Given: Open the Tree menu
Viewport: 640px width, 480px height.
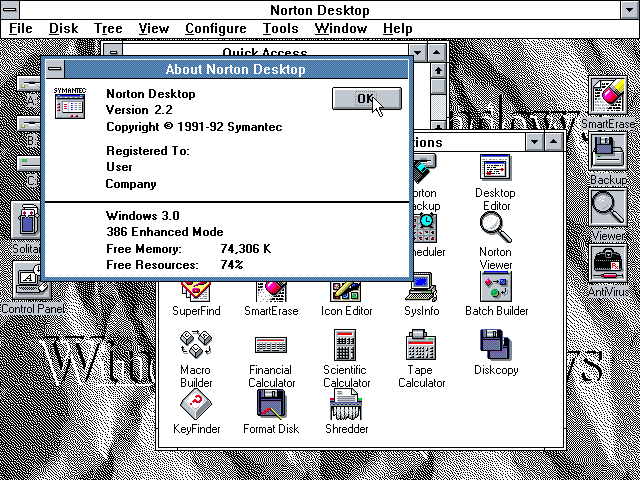Looking at the screenshot, I should pyautogui.click(x=108, y=29).
